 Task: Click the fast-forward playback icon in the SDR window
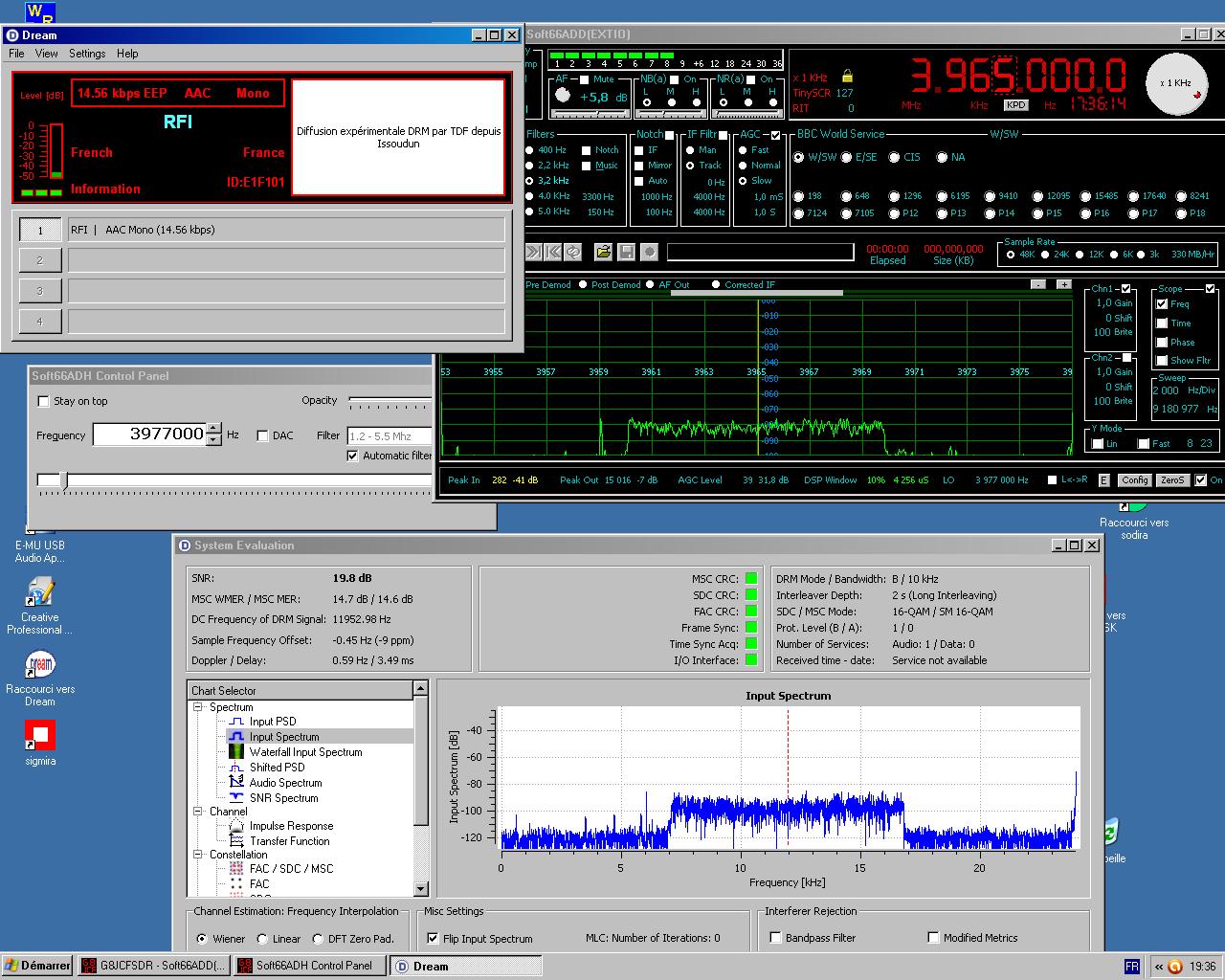click(x=533, y=252)
